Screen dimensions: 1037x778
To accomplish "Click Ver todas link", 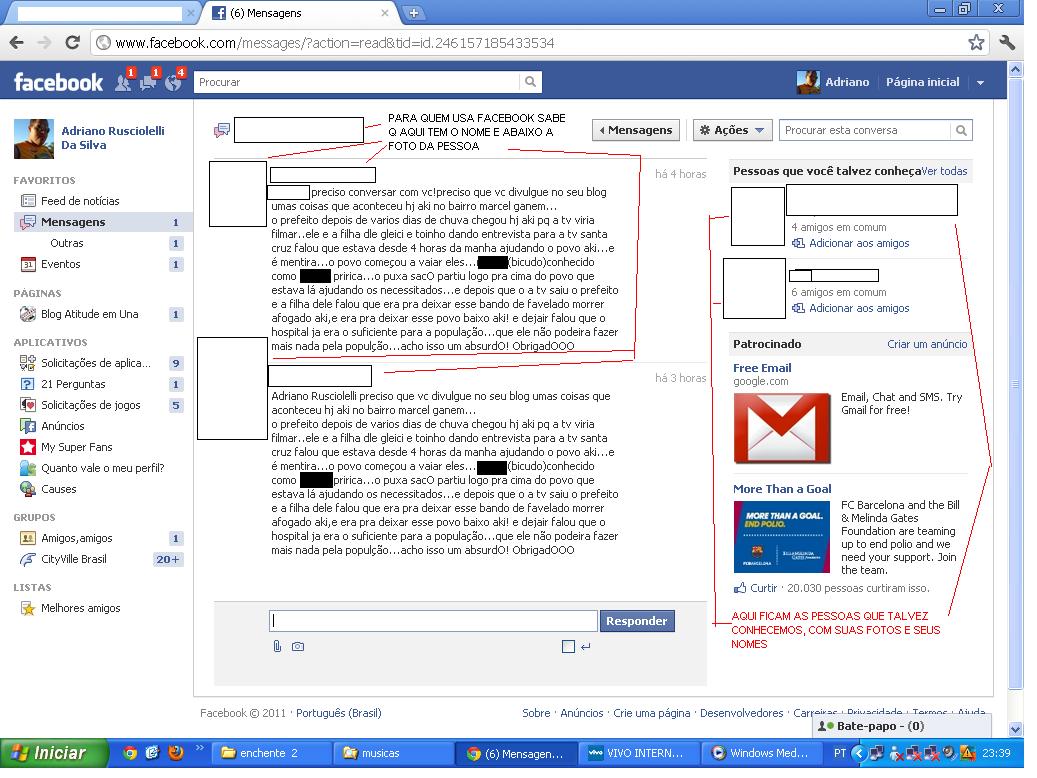I will pyautogui.click(x=944, y=171).
